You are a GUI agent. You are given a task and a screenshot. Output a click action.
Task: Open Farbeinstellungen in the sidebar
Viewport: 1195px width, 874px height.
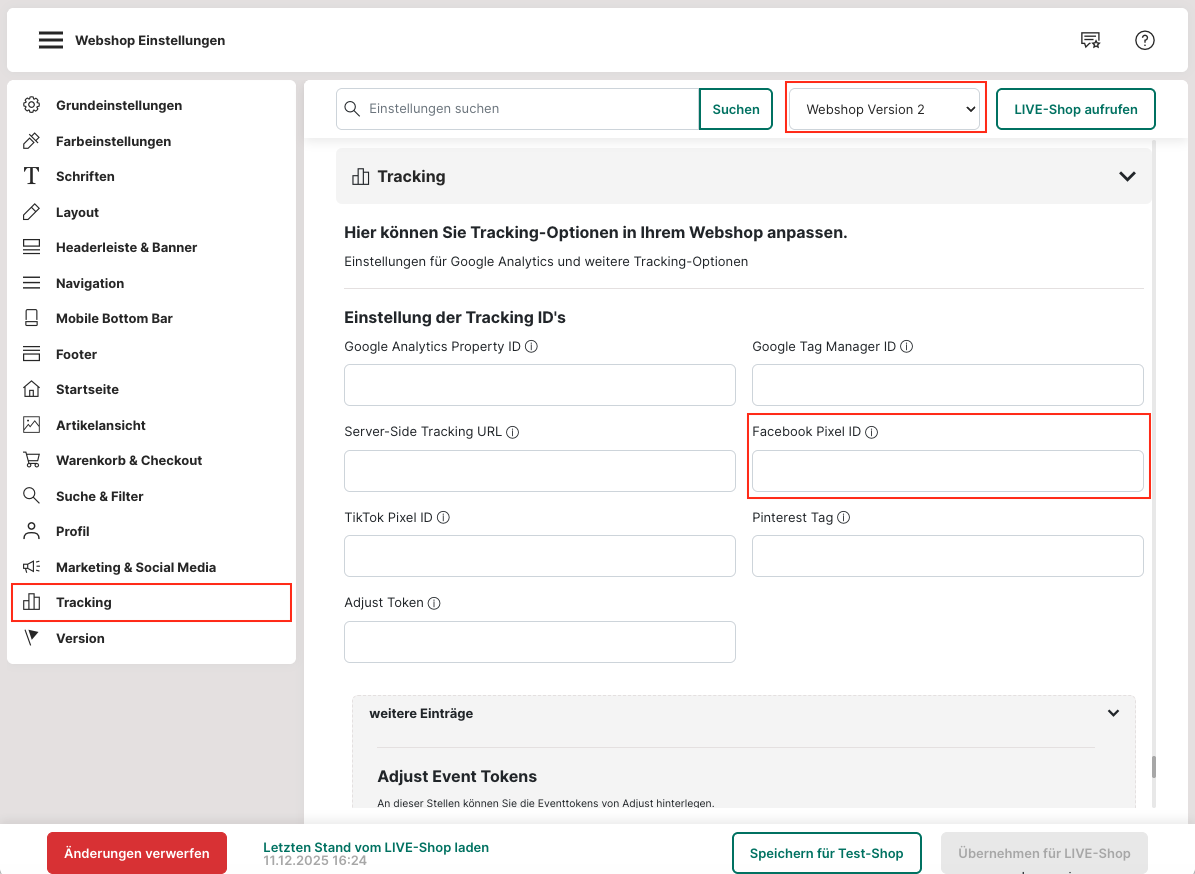pos(113,141)
